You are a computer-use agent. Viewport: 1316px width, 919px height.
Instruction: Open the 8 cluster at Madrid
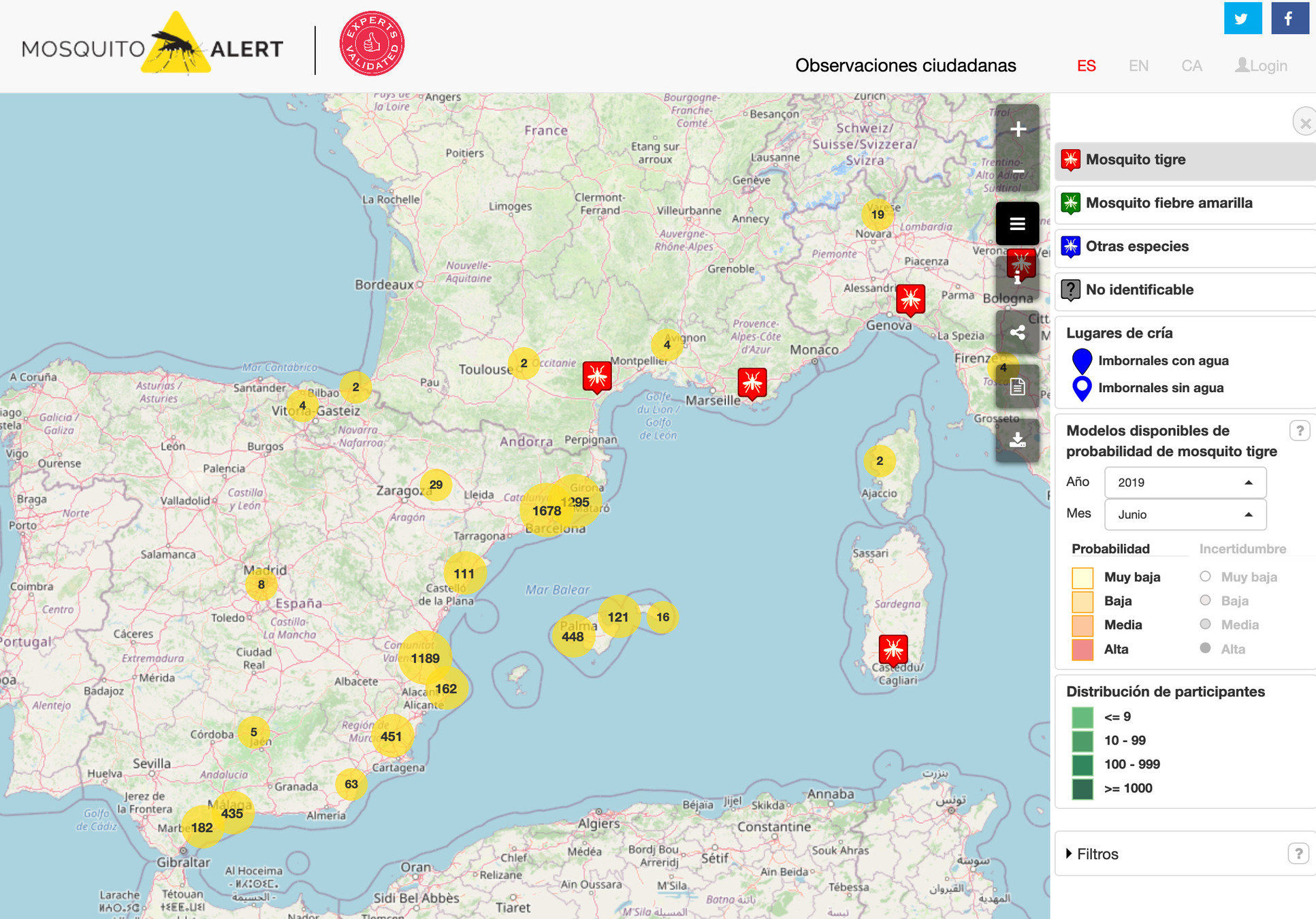click(x=261, y=584)
